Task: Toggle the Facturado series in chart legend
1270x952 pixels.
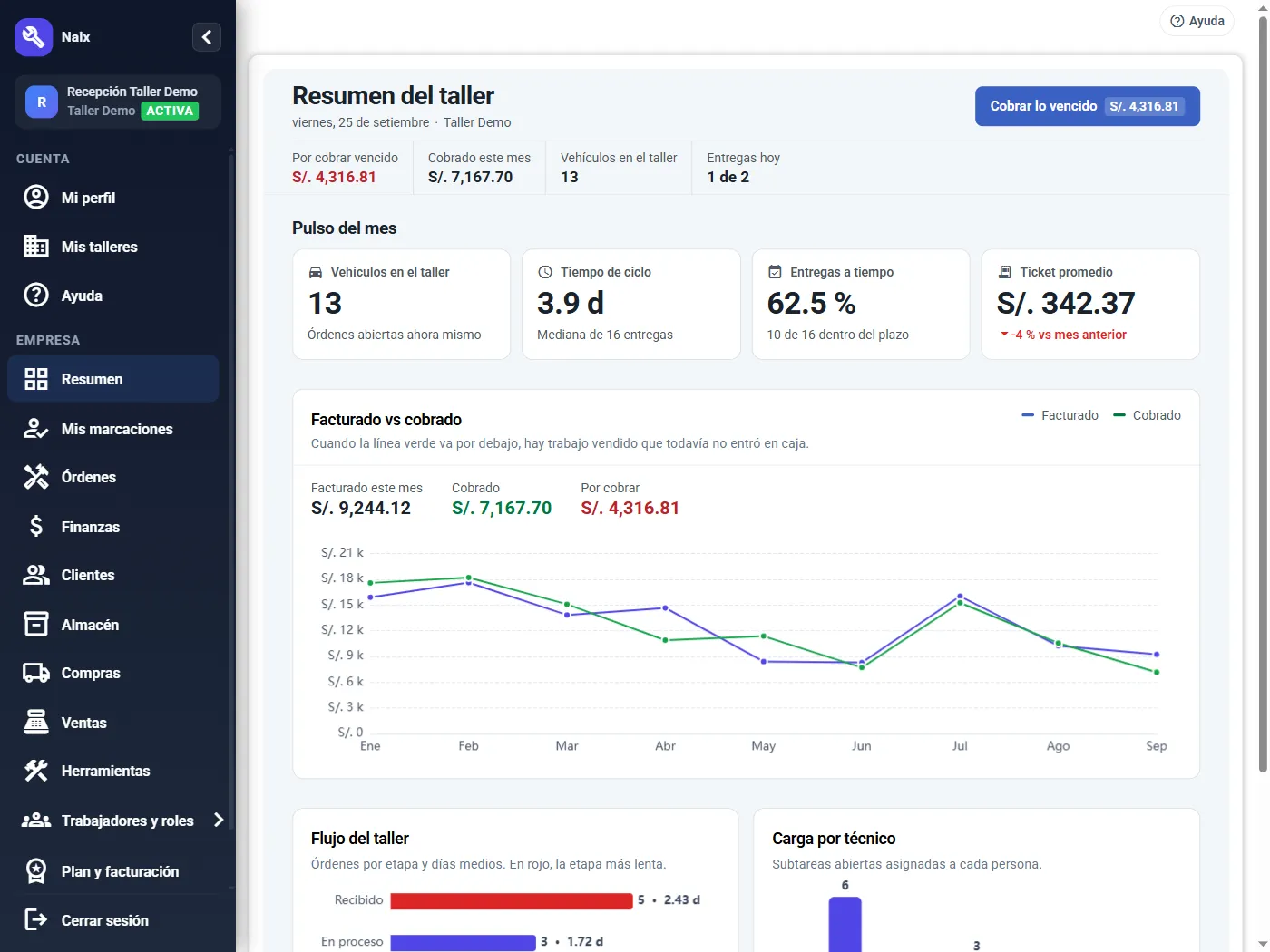Action: [x=1060, y=415]
